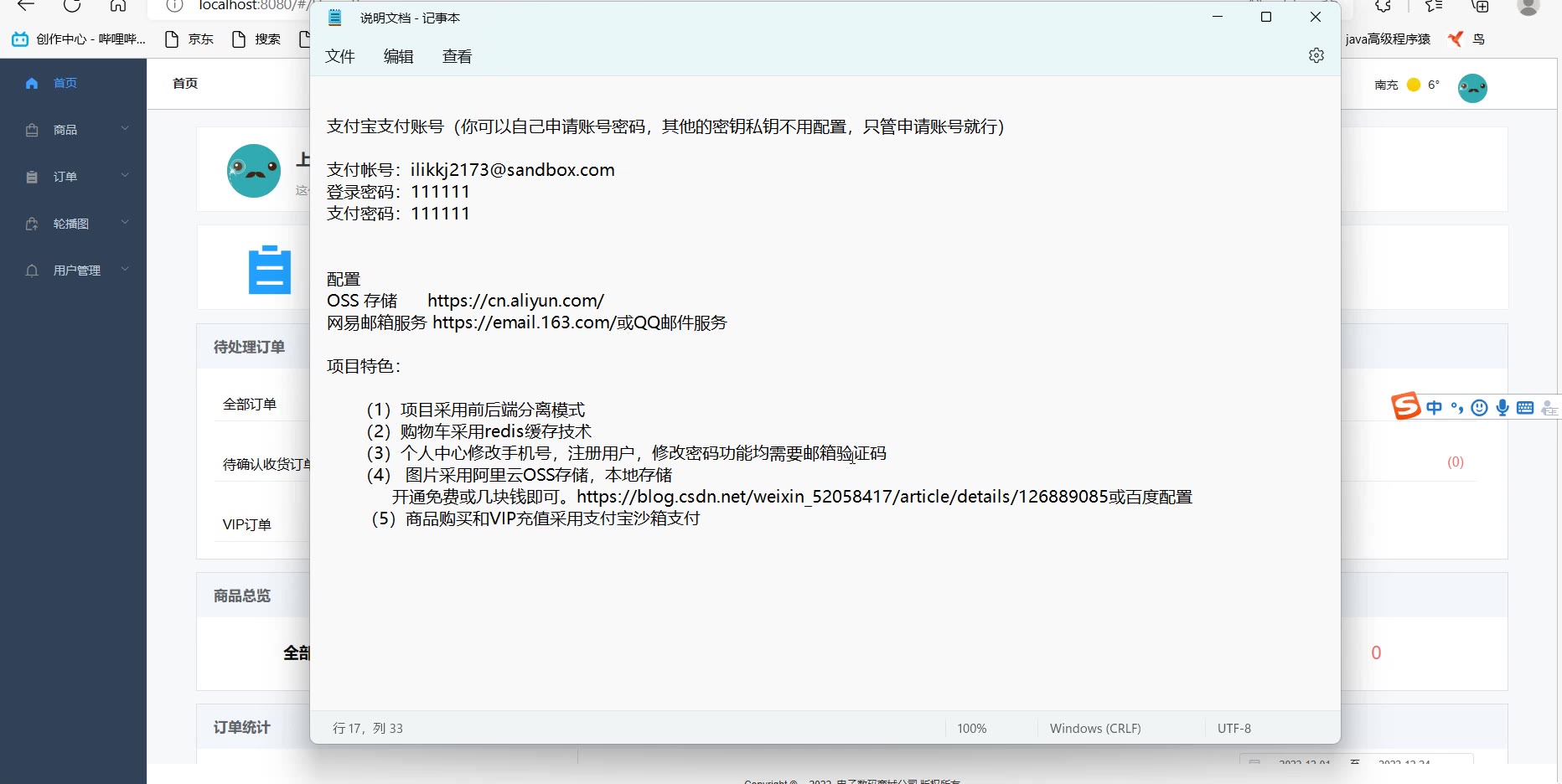
Task: Open the 搜索 bookmark
Action: [x=256, y=39]
